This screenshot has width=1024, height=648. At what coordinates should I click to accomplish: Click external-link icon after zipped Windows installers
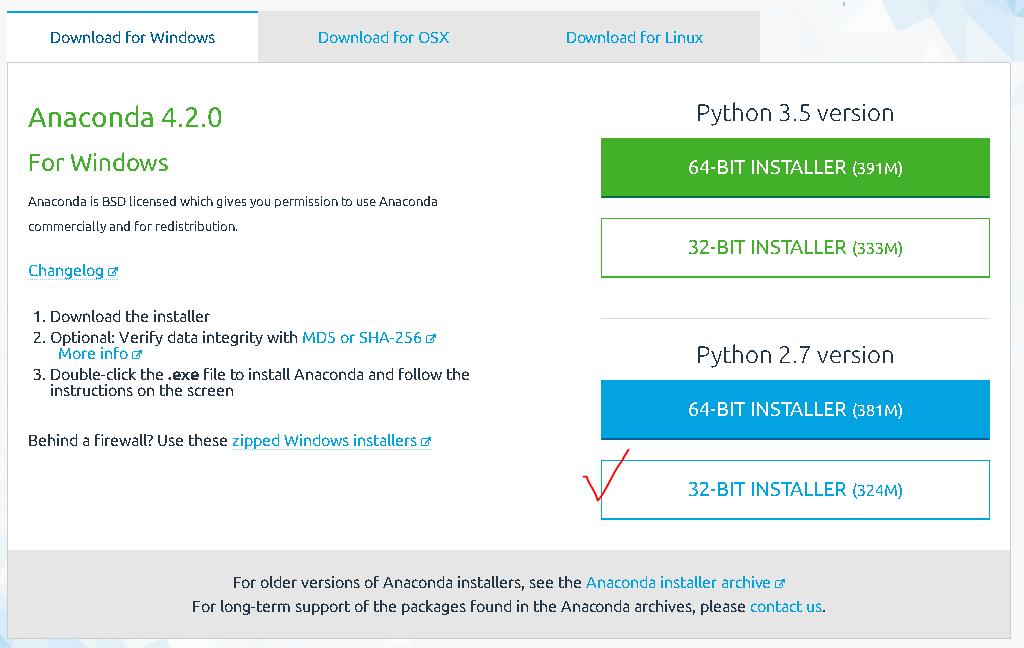point(426,442)
